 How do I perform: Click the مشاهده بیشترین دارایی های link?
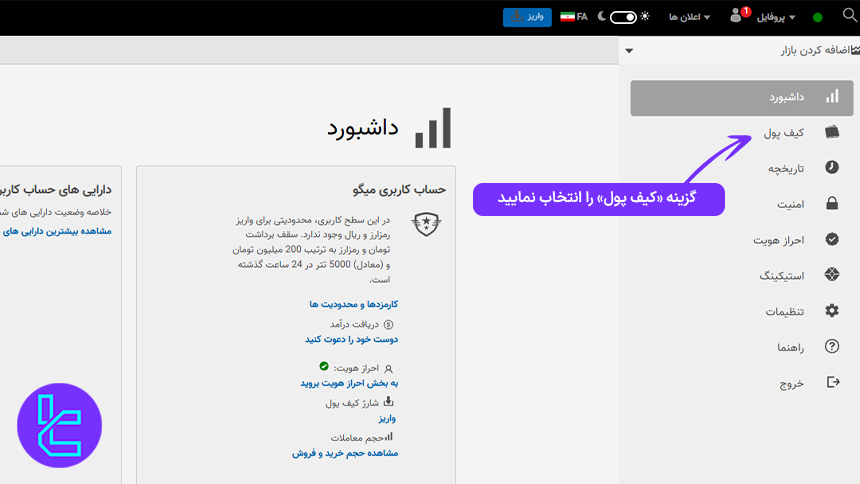57,231
